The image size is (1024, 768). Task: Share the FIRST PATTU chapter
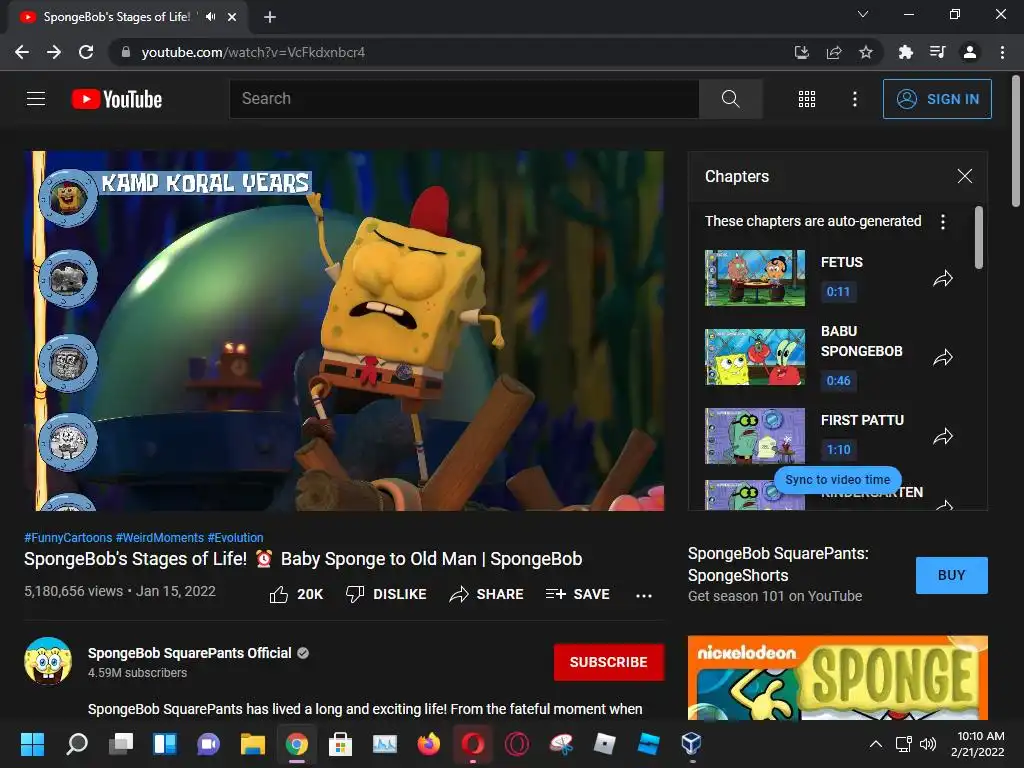pyautogui.click(x=942, y=436)
